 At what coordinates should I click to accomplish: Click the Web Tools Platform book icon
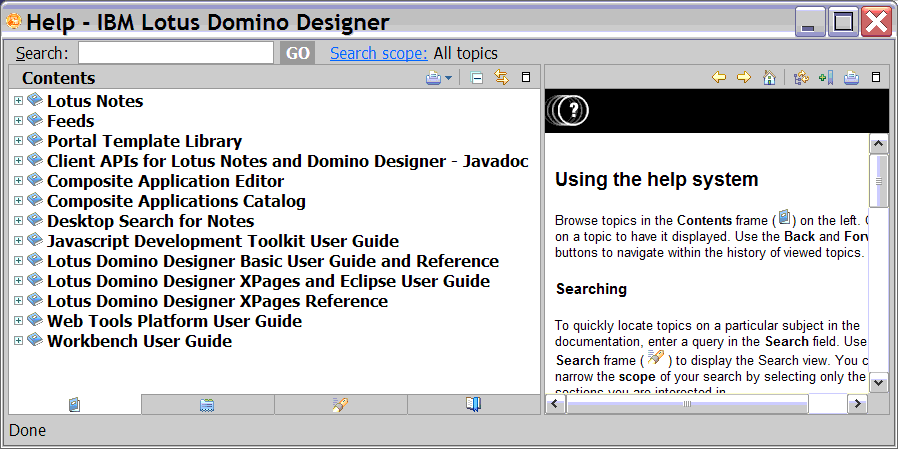[x=35, y=320]
